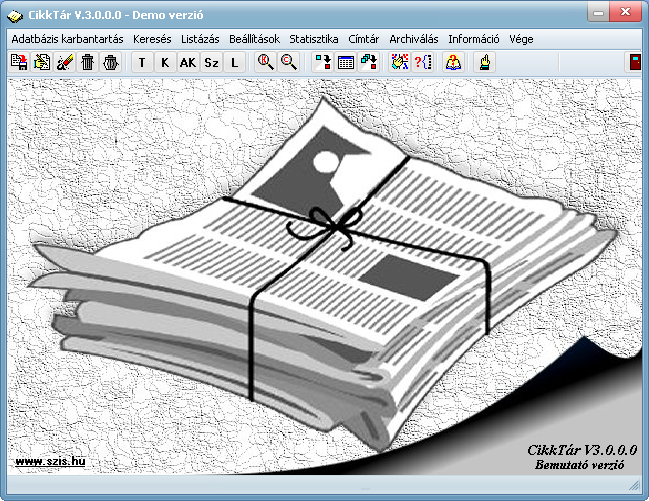Click the single square with red arrow icon
This screenshot has height=501, width=649.
[x=322, y=63]
